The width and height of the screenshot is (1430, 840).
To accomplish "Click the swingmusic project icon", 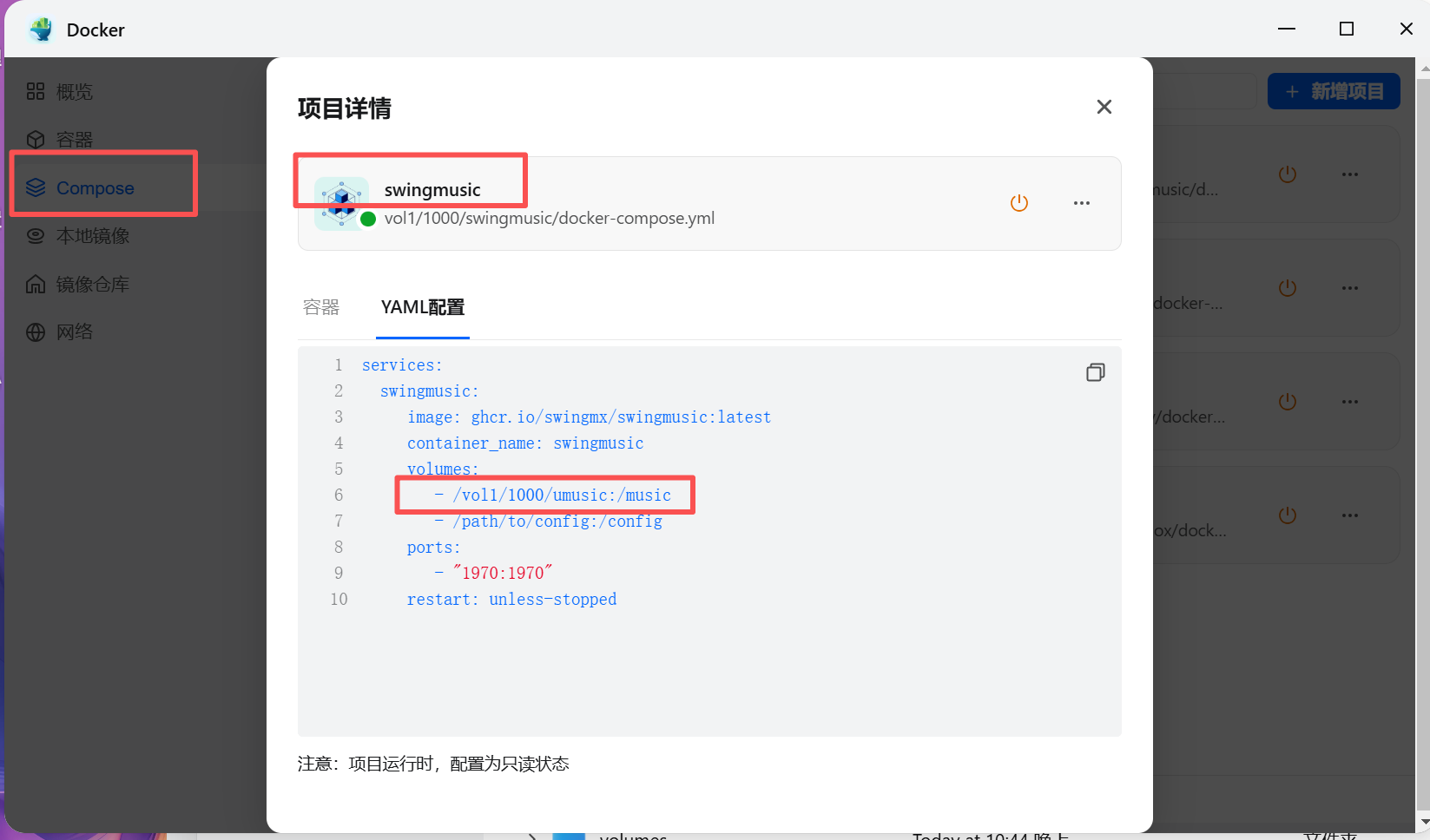I will [341, 203].
